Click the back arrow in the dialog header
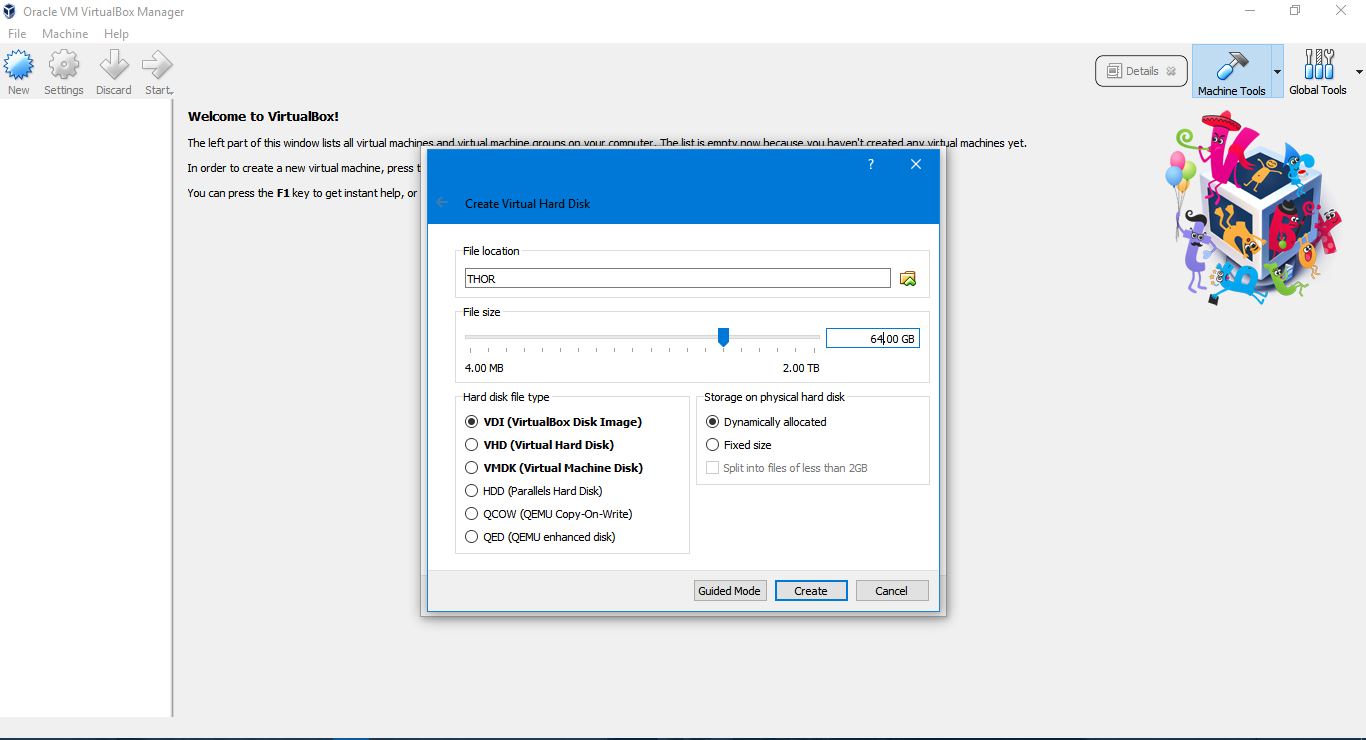This screenshot has width=1366, height=740. [443, 203]
